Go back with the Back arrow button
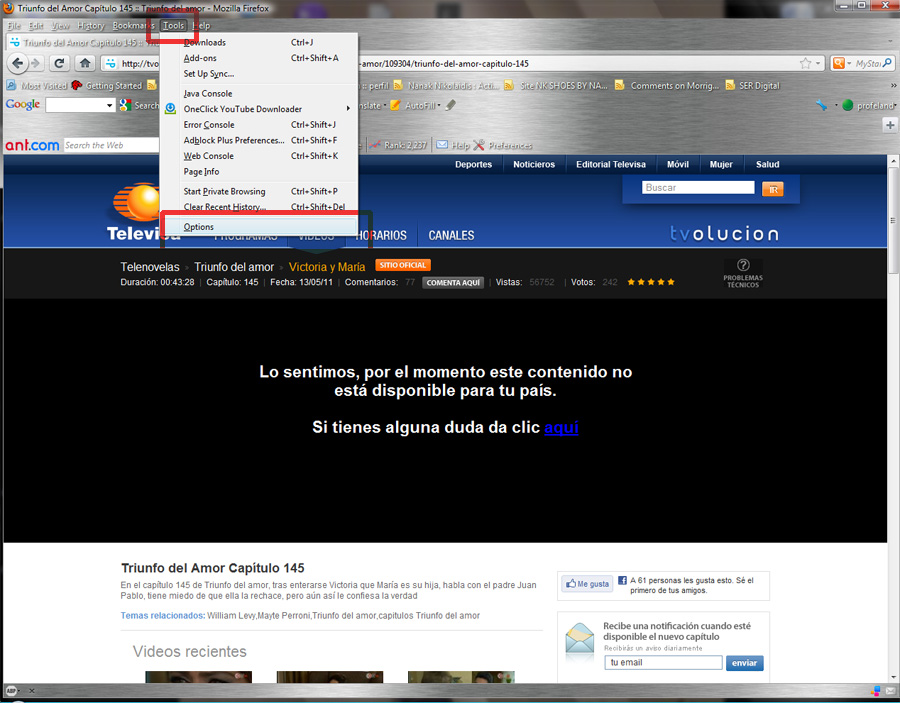Viewport: 900px width, 703px height. tap(18, 63)
